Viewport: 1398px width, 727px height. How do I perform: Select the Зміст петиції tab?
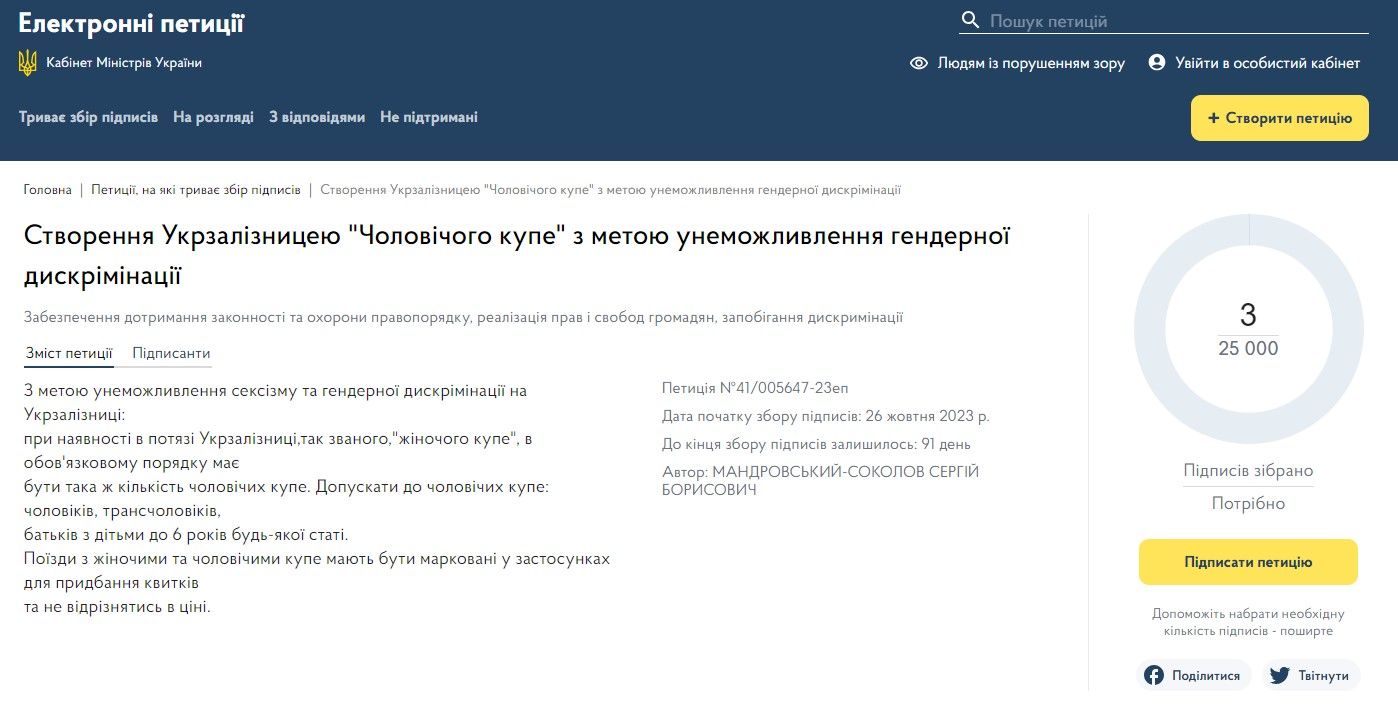coord(68,354)
